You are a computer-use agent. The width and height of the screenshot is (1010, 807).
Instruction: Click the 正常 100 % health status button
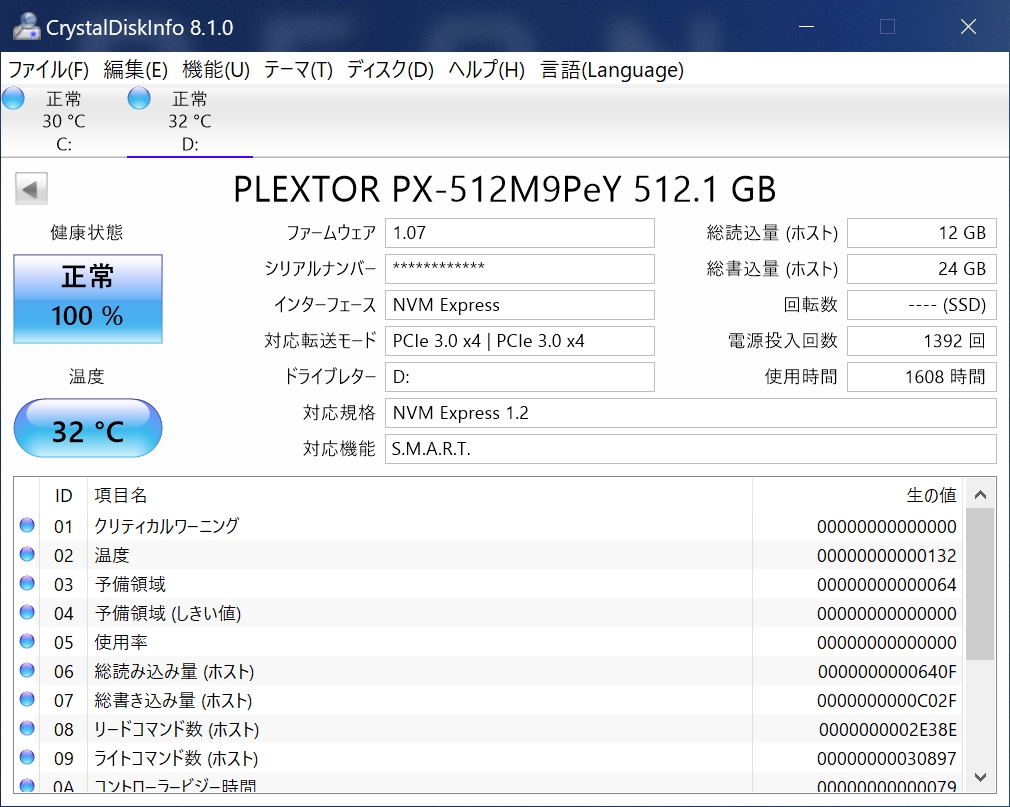pos(87,297)
